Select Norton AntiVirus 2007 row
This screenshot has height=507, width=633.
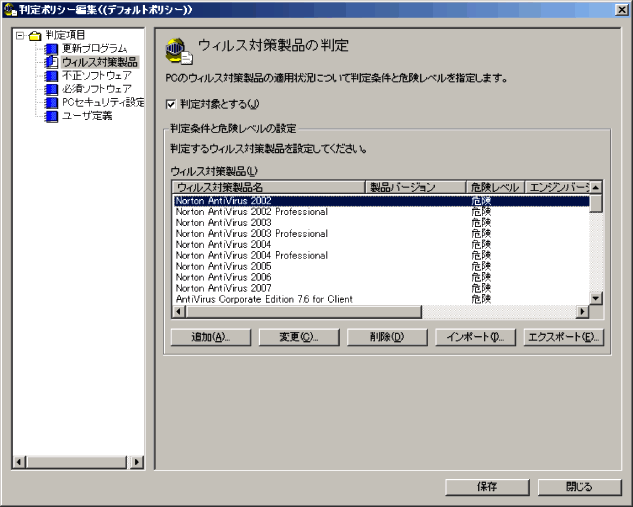click(x=381, y=288)
